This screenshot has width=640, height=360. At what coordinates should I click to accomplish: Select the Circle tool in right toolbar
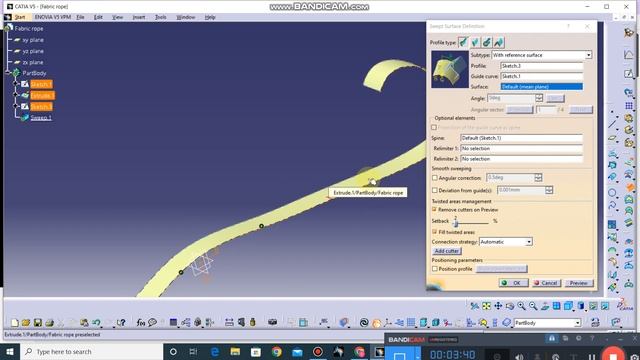(x=612, y=192)
